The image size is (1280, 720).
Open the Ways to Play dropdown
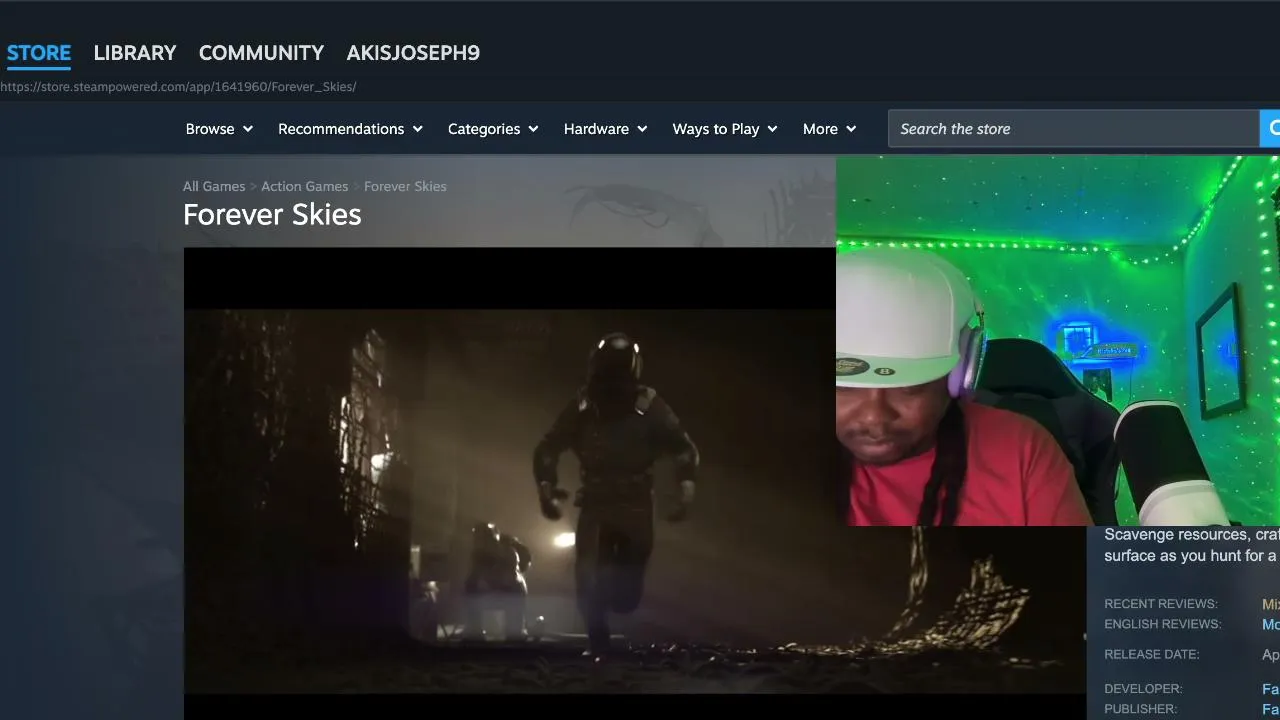tap(725, 129)
